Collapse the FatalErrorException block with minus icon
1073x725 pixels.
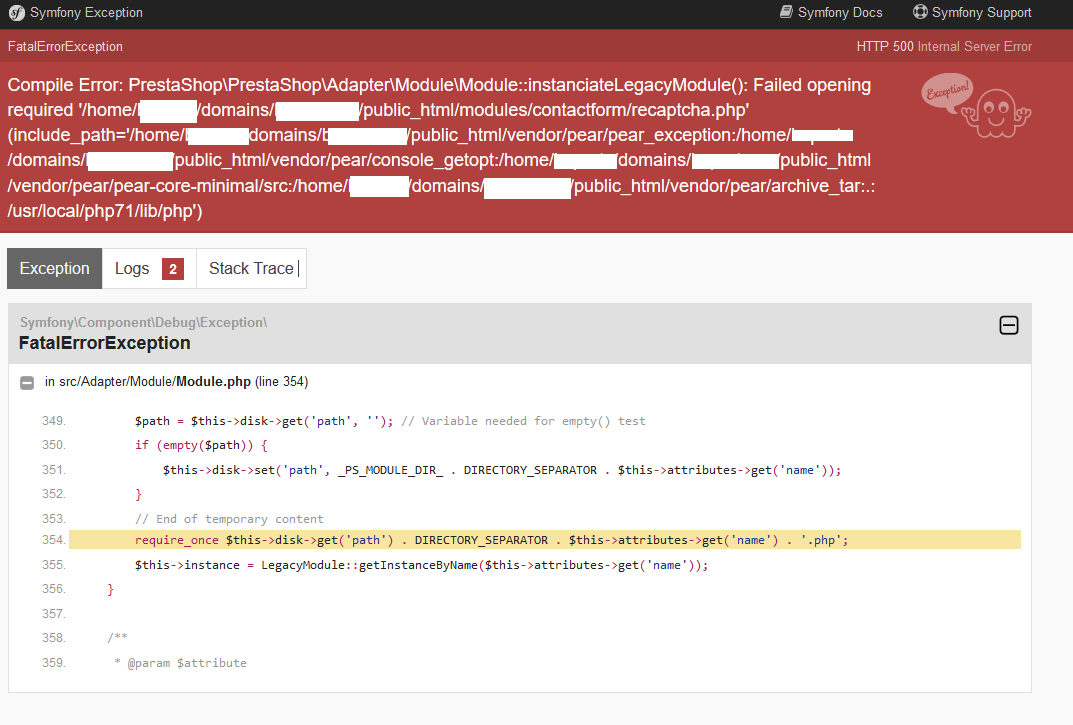click(x=1009, y=325)
